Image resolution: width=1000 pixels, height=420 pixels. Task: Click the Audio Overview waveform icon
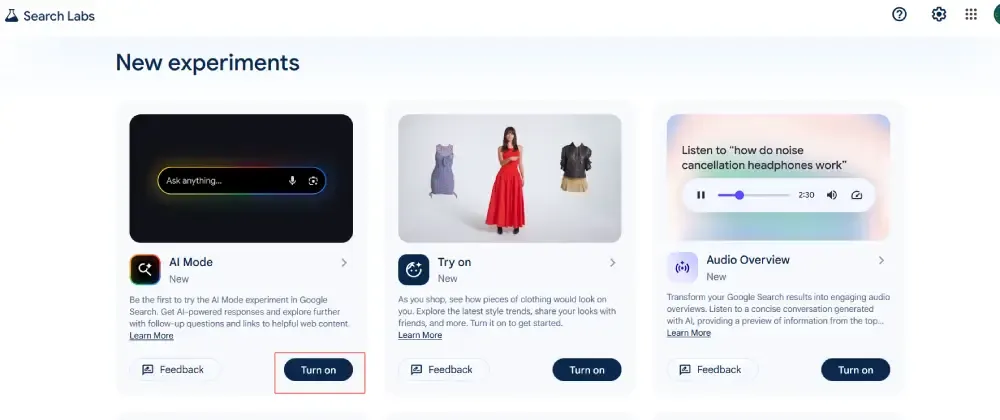pyautogui.click(x=682, y=267)
